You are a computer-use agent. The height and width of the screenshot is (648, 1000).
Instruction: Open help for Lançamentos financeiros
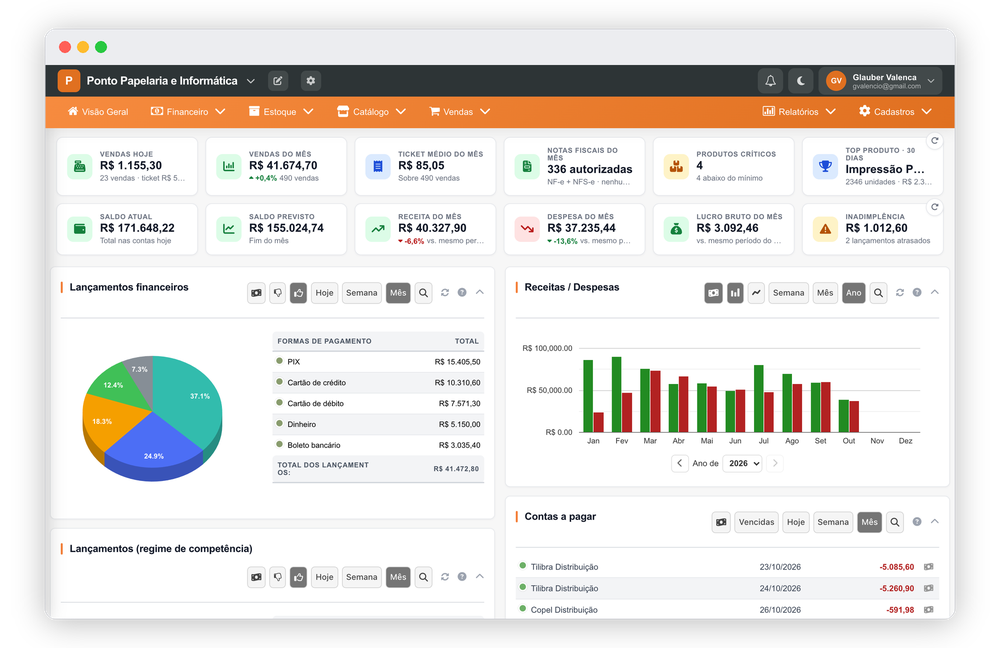click(x=462, y=293)
